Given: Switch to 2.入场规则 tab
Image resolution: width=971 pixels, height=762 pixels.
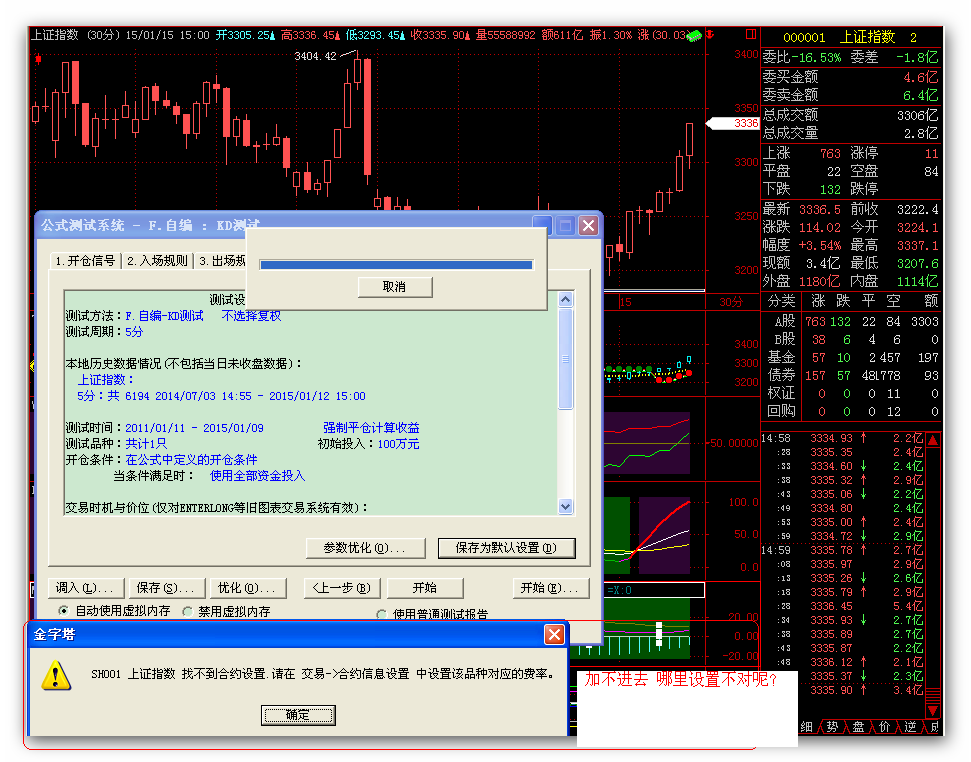Looking at the screenshot, I should [157, 261].
